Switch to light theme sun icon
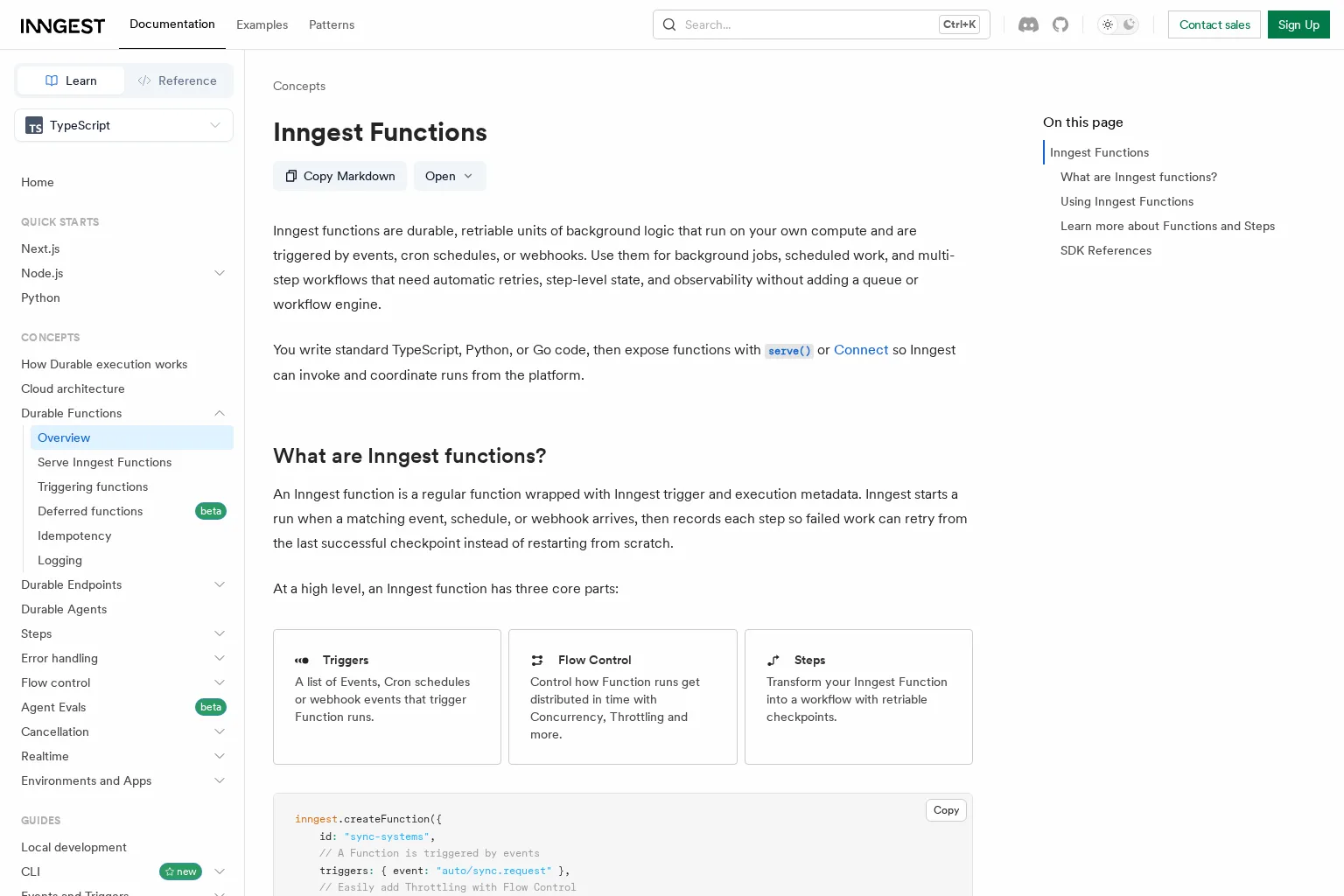This screenshot has width=1344, height=896. click(1108, 24)
